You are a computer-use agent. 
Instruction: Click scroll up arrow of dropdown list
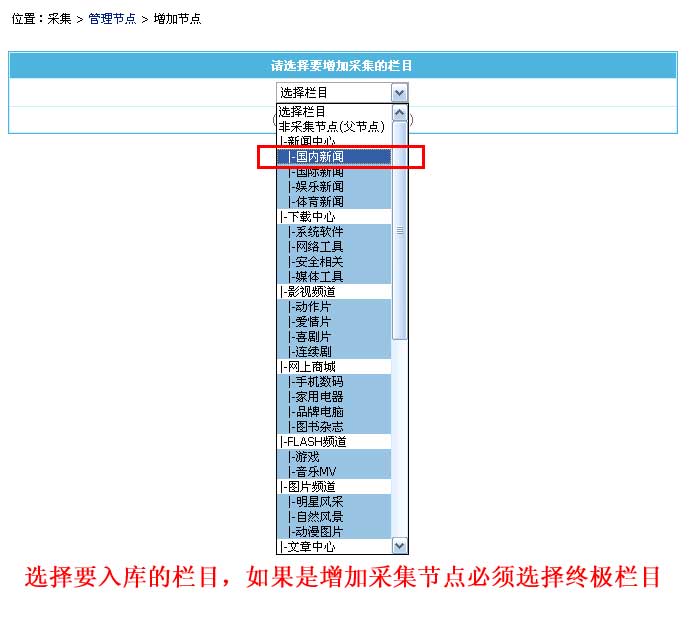pos(400,111)
